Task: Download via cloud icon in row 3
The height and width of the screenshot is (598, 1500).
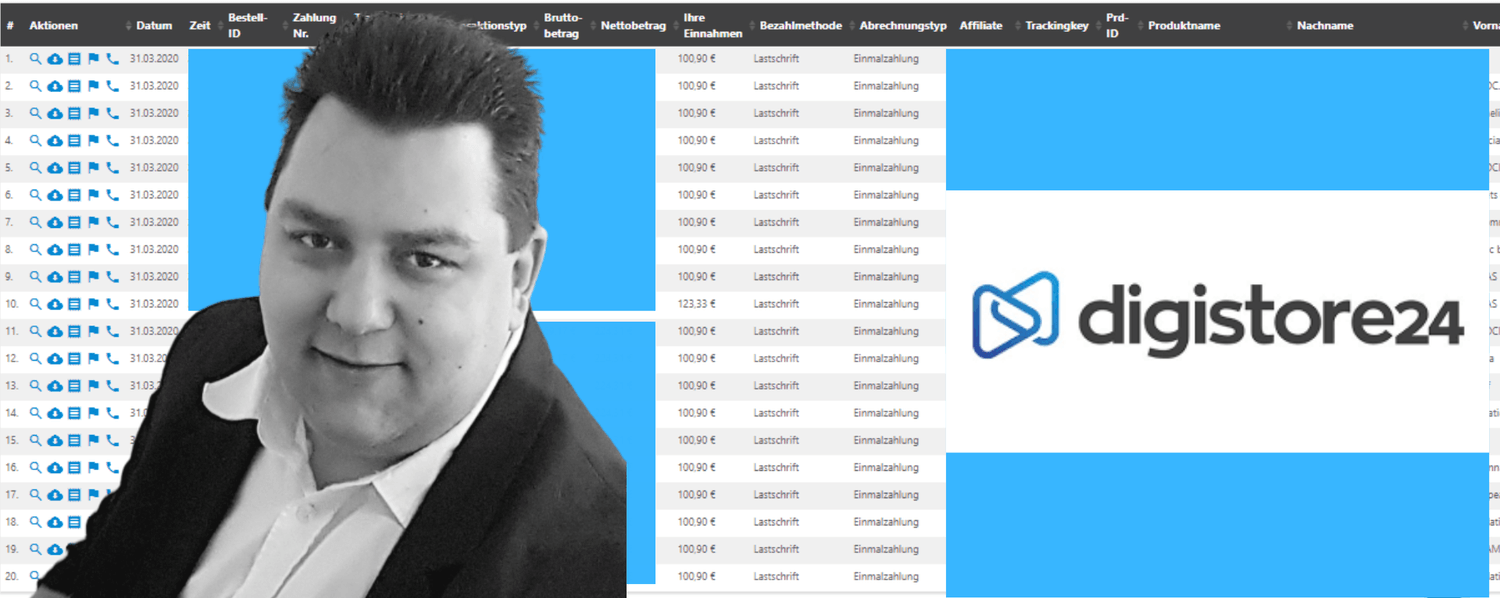Action: (x=55, y=114)
